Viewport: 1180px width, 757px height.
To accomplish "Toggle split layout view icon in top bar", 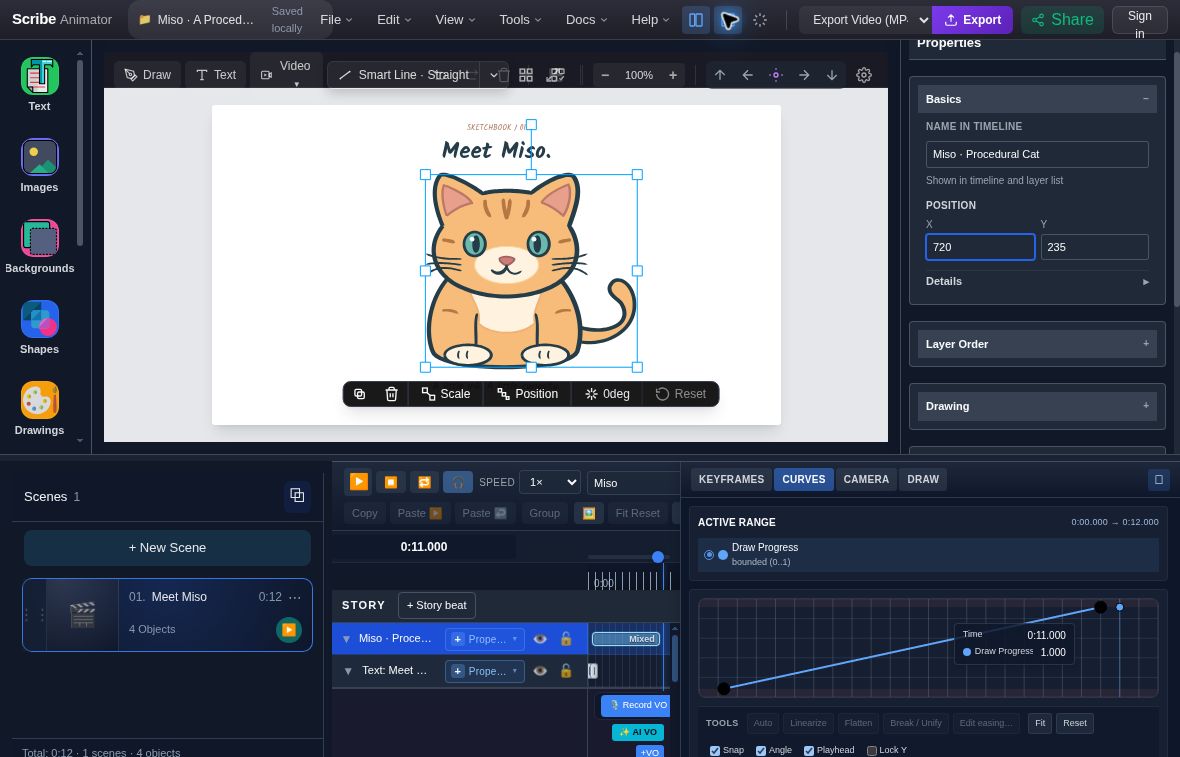I will point(695,20).
